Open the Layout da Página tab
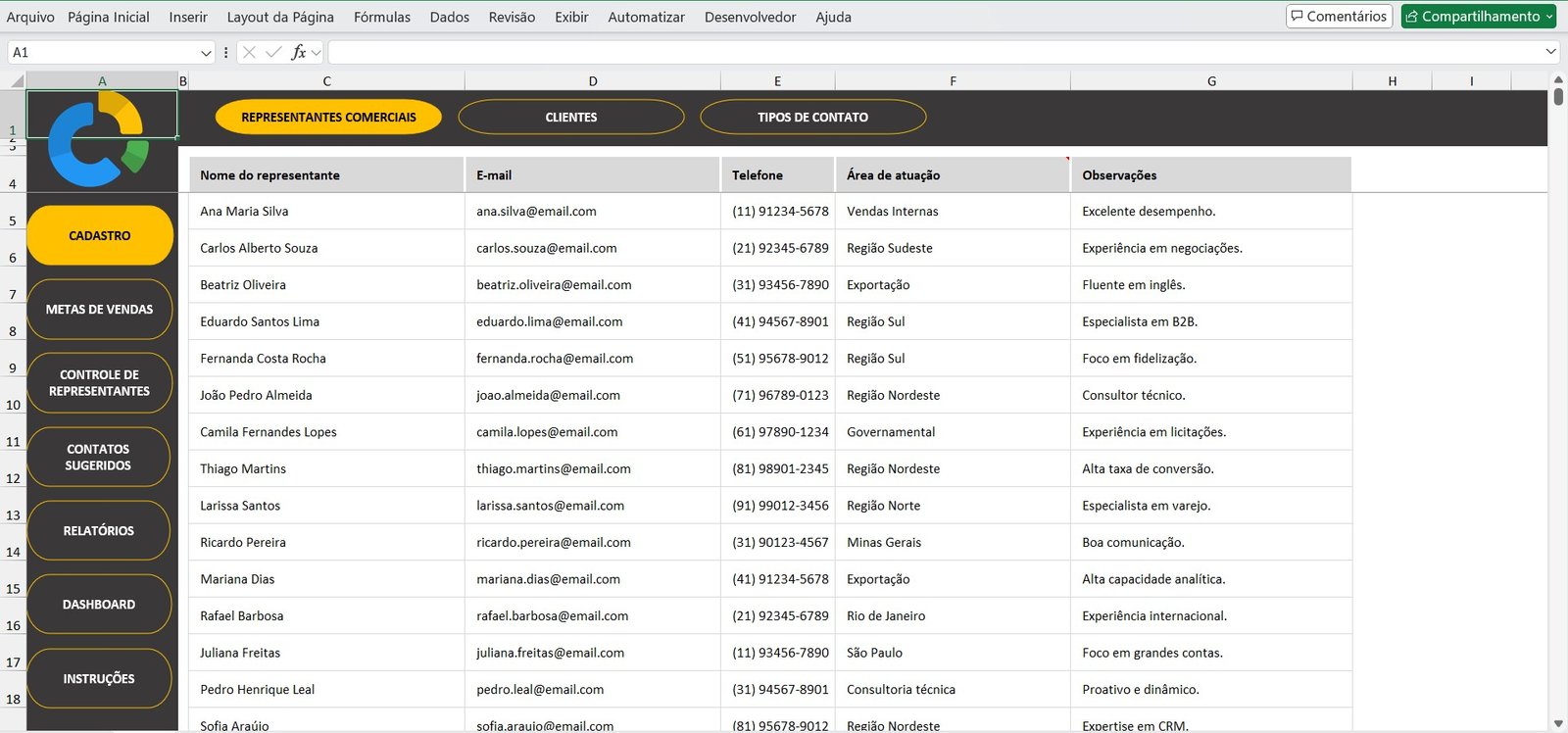Image resolution: width=1568 pixels, height=733 pixels. pyautogui.click(x=280, y=17)
